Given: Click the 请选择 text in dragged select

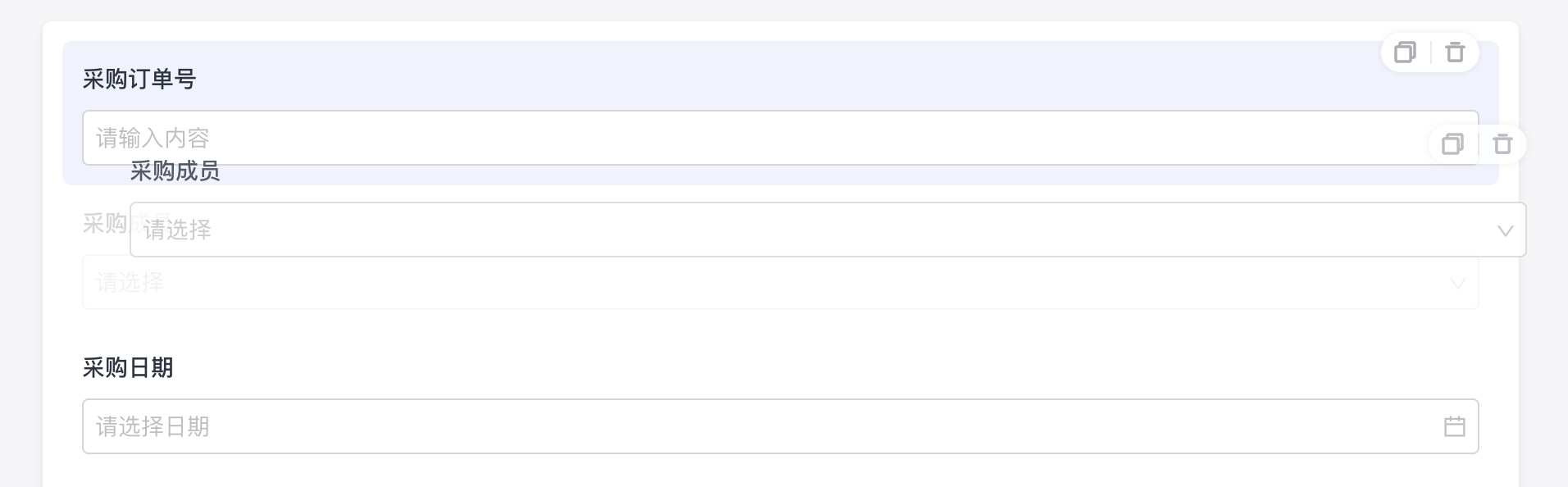Looking at the screenshot, I should point(177,230).
